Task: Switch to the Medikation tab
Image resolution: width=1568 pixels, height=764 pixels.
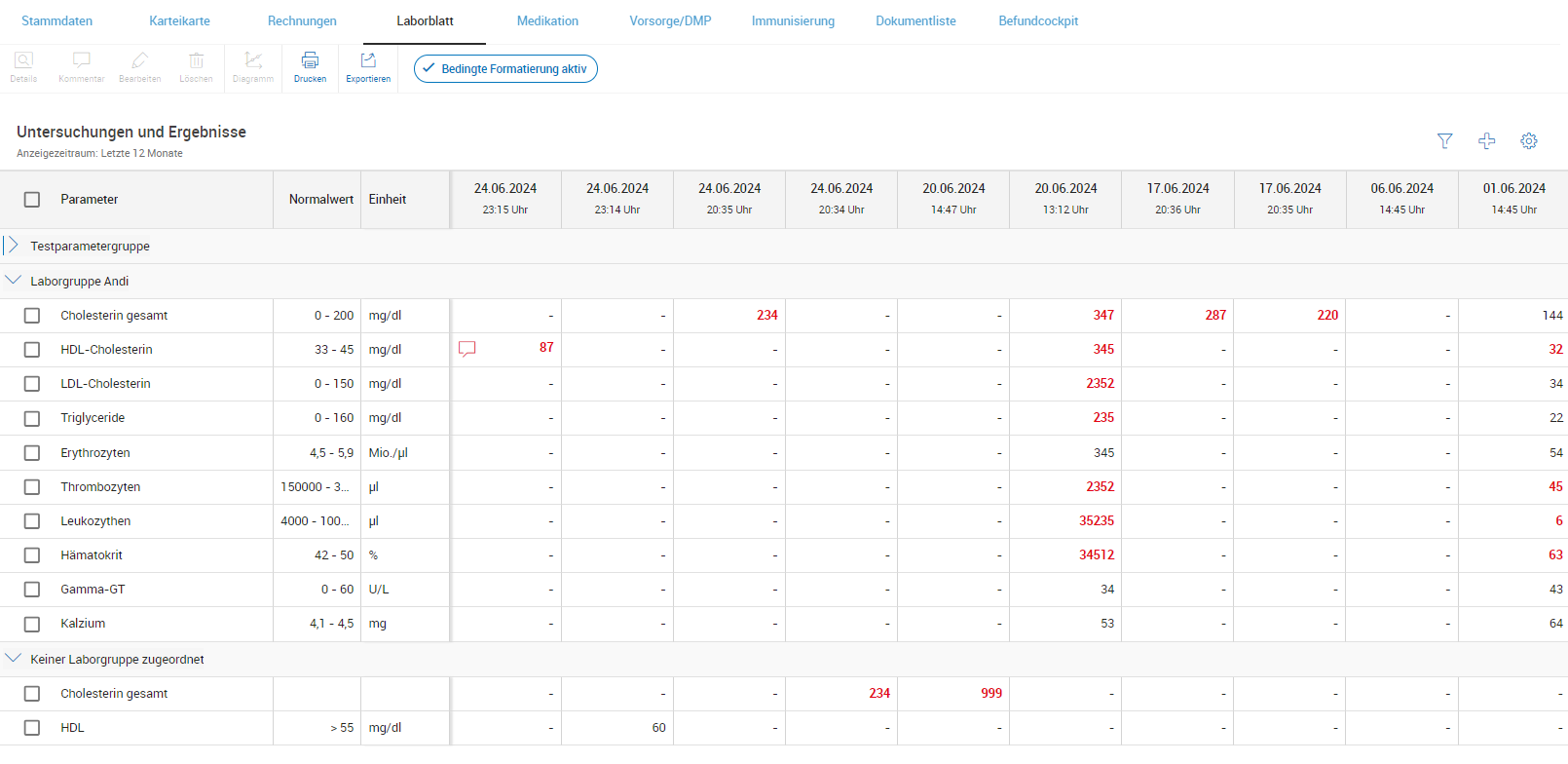Action: point(547,21)
